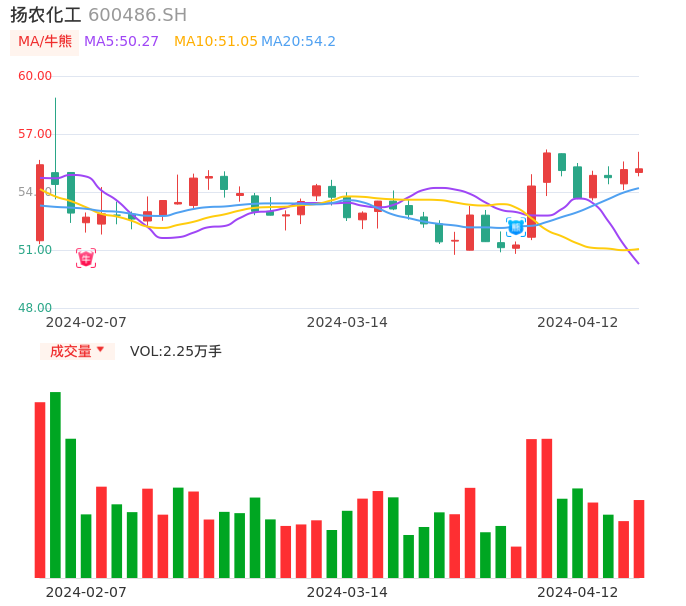Click the 600486.SH stock code

[x=137, y=15]
